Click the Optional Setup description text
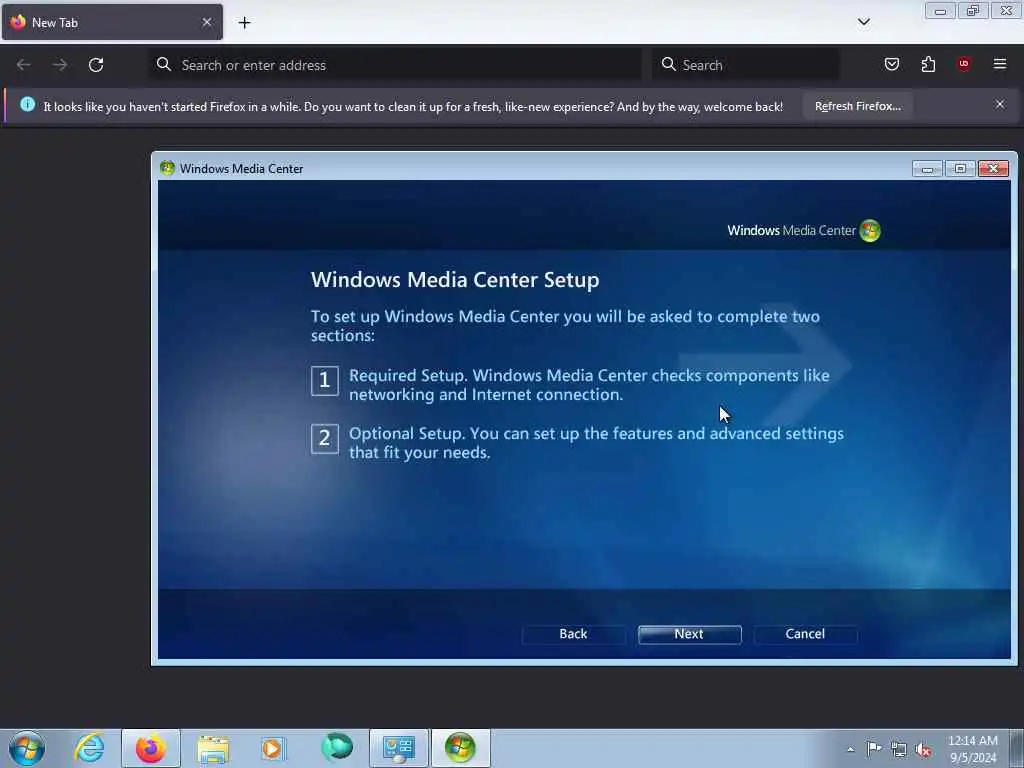 coord(596,443)
